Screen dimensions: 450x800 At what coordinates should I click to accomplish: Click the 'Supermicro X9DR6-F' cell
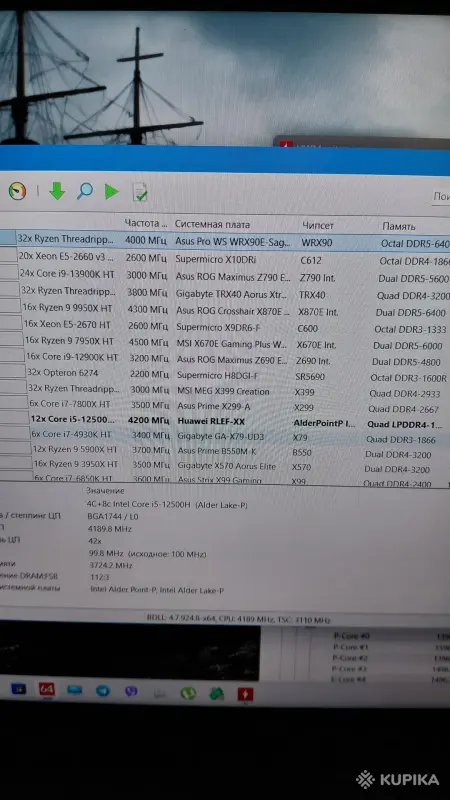pos(218,327)
